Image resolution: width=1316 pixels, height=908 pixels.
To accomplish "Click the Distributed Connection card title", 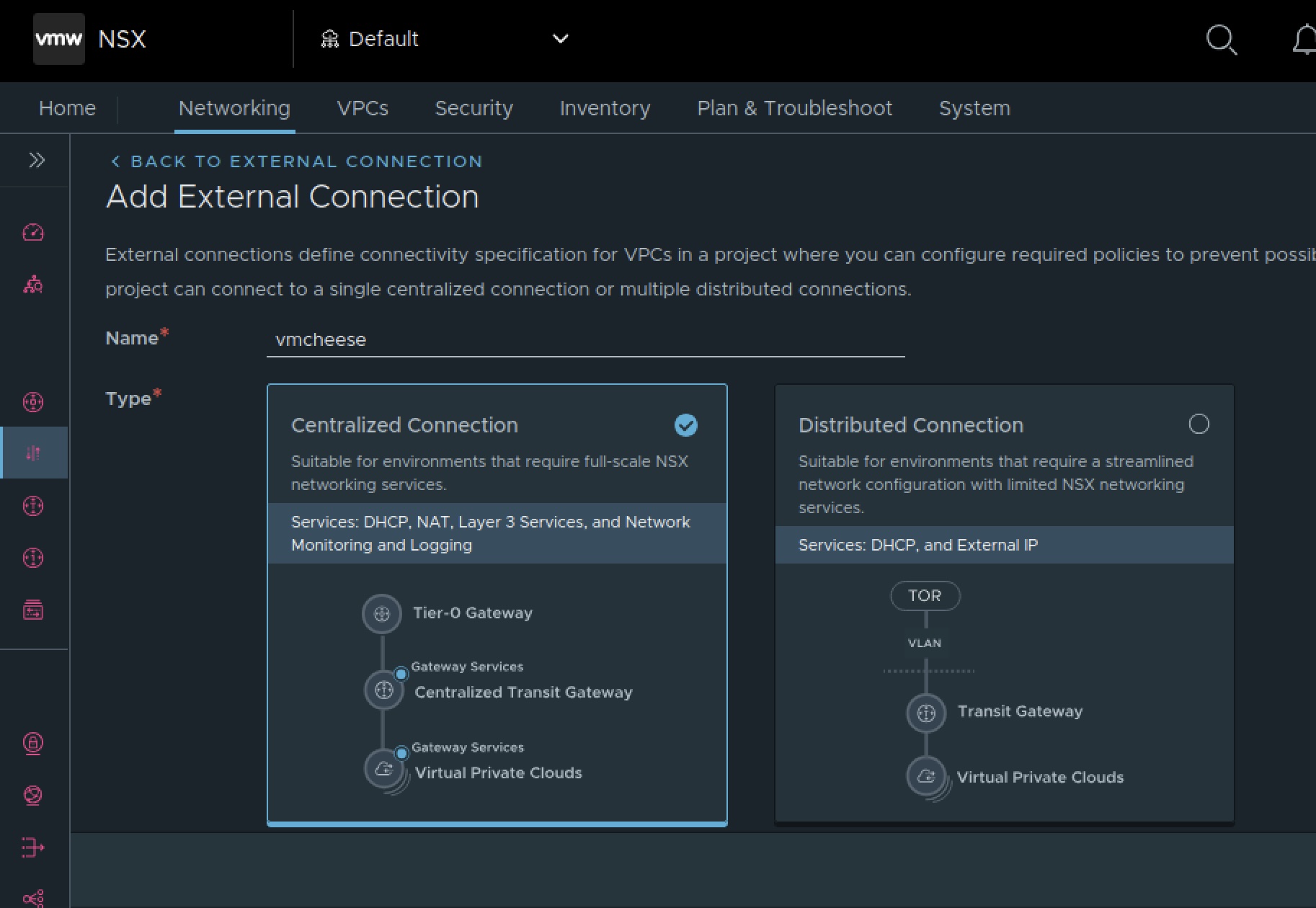I will tap(911, 425).
